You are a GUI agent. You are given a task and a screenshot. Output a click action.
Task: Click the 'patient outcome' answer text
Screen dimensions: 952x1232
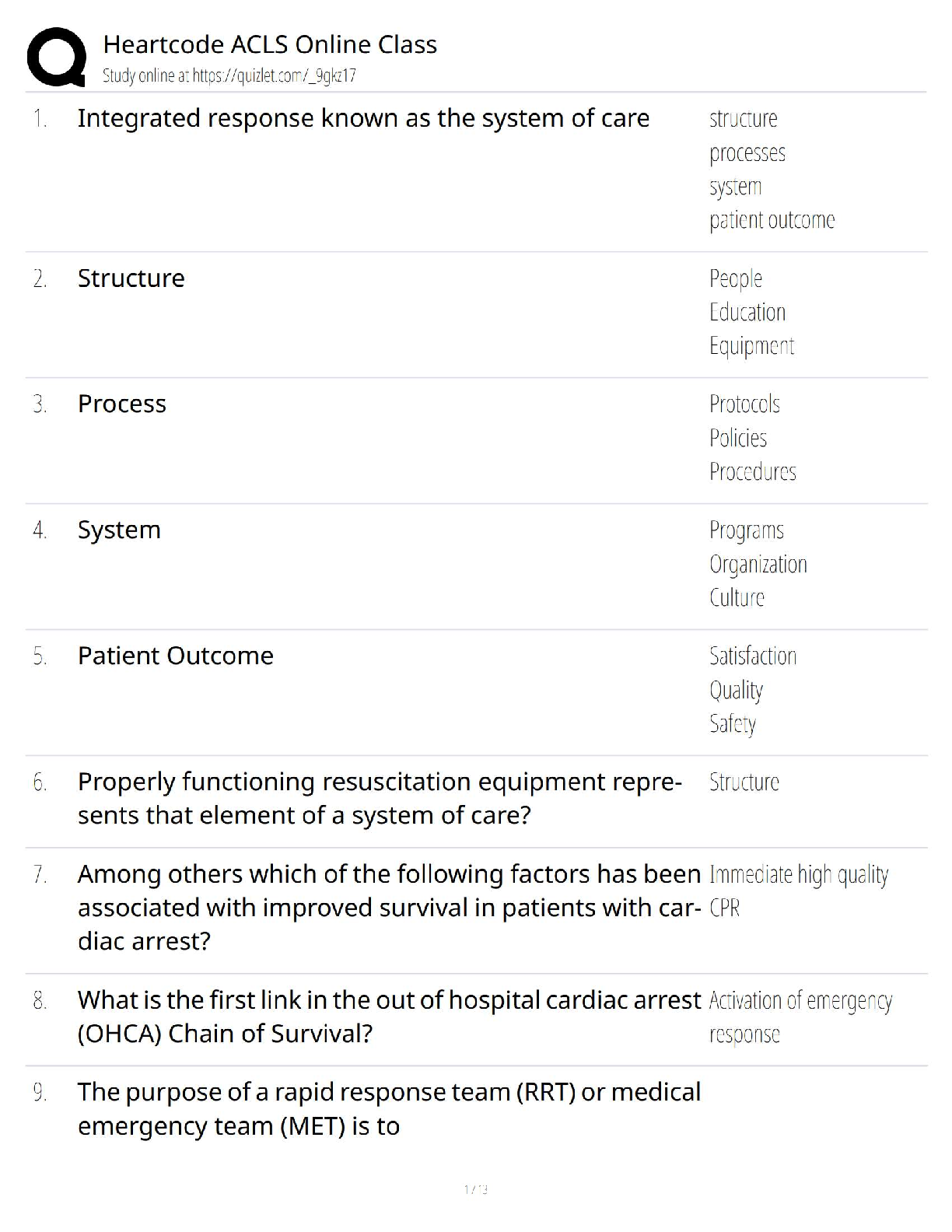(x=772, y=220)
